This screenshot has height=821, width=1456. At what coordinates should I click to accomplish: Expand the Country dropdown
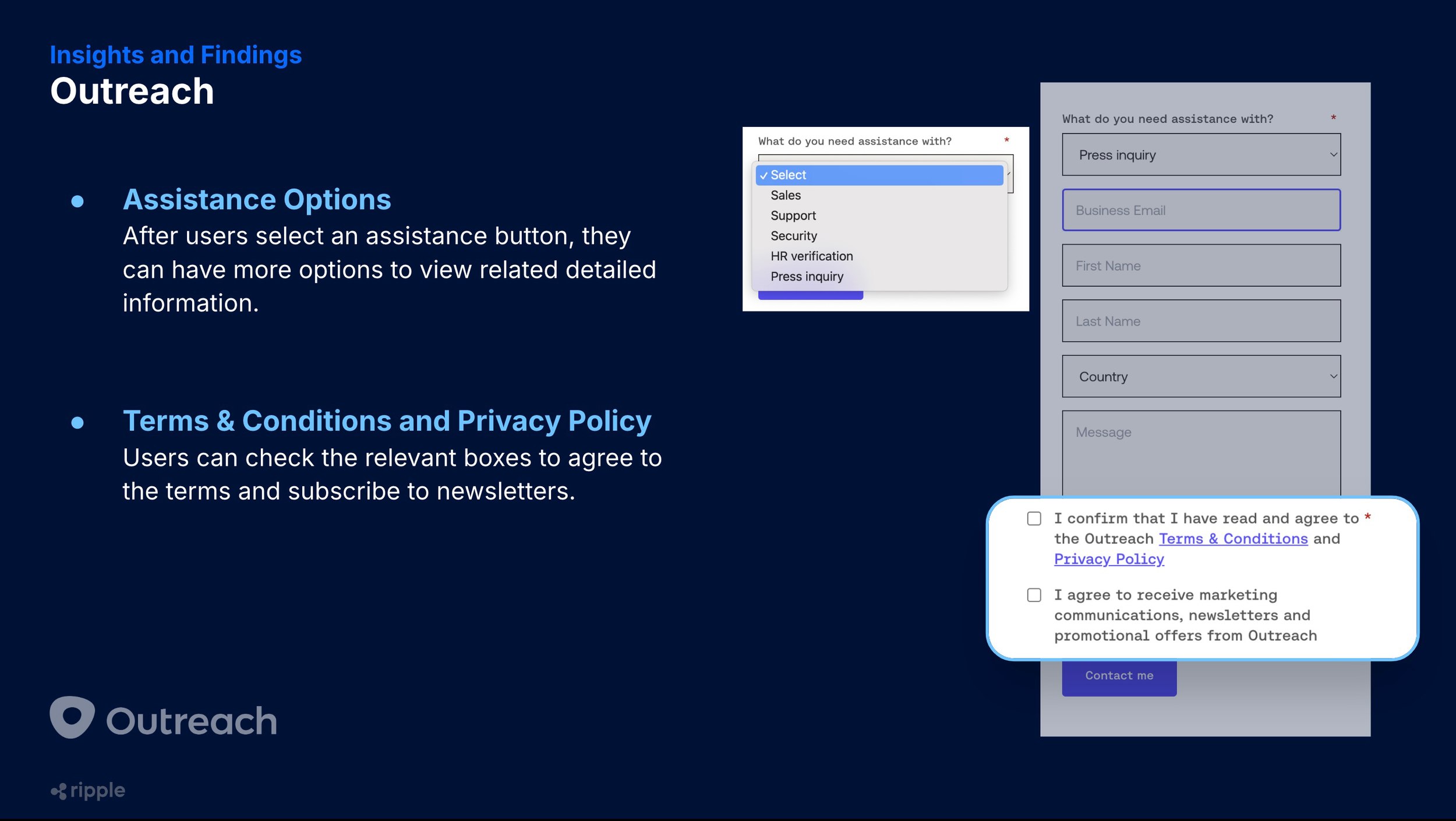pos(1201,377)
